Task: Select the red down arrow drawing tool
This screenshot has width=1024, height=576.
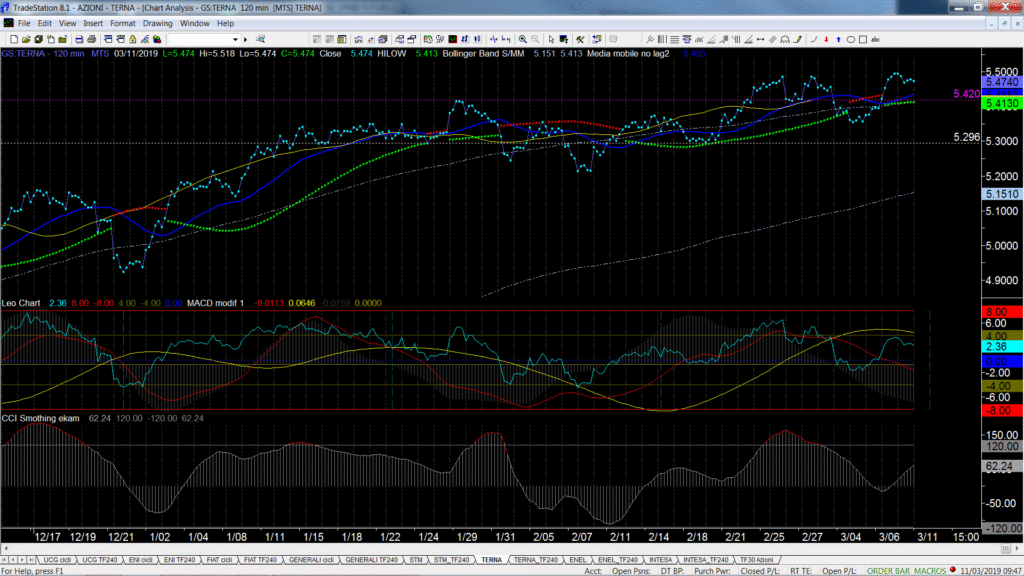Action: 826,40
